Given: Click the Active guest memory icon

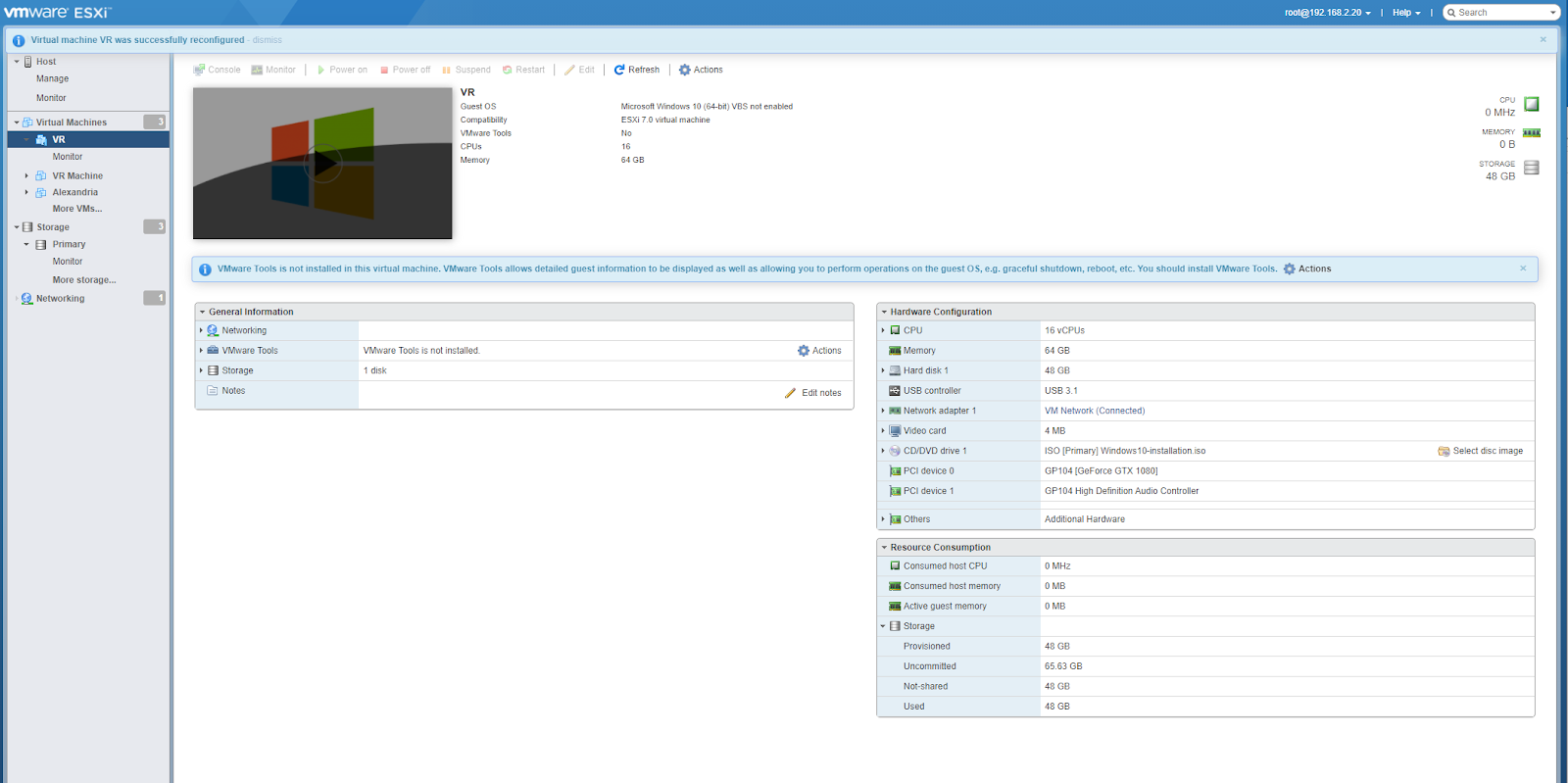Looking at the screenshot, I should click(895, 607).
